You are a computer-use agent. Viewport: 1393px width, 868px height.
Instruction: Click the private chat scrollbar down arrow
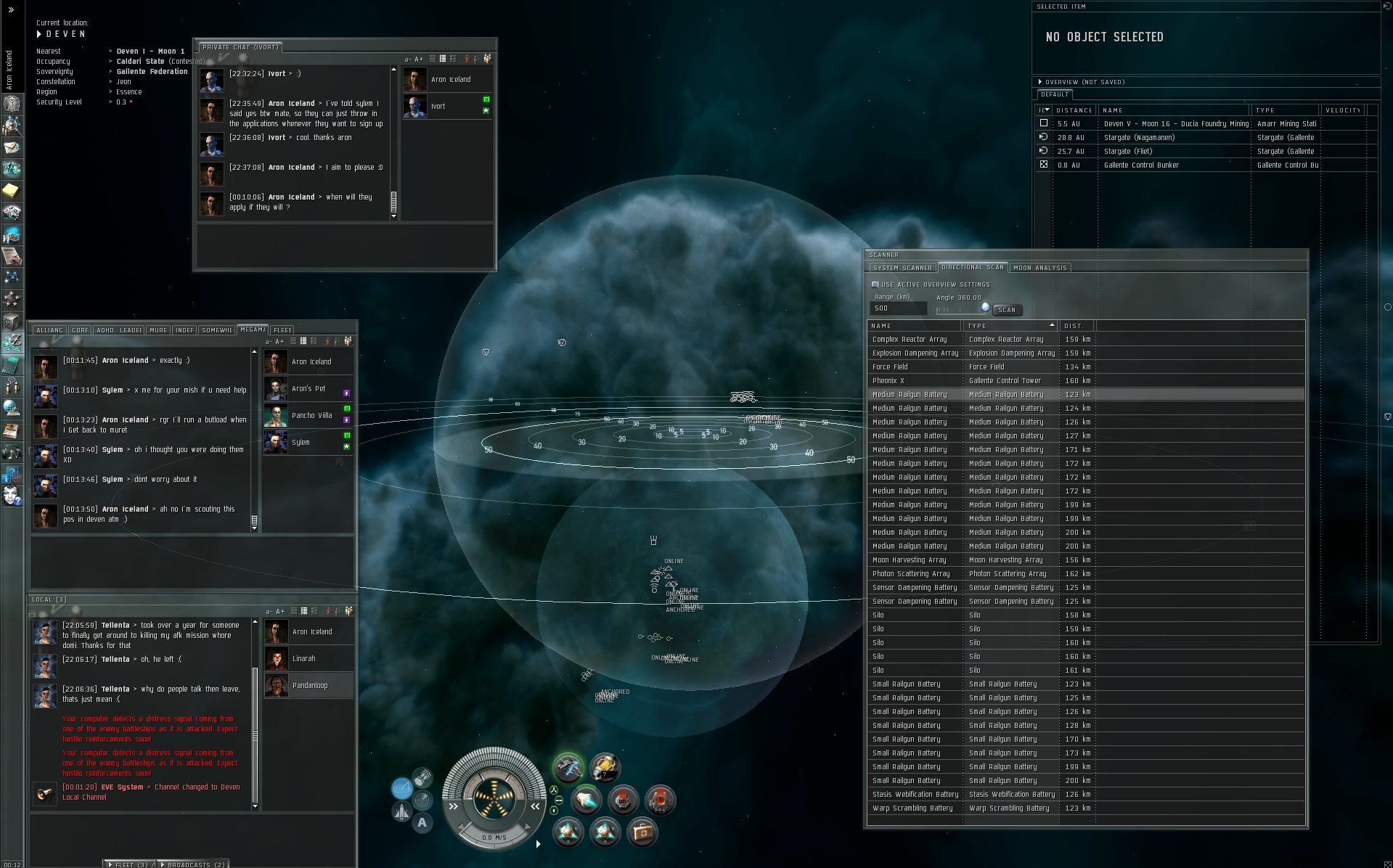[x=393, y=216]
